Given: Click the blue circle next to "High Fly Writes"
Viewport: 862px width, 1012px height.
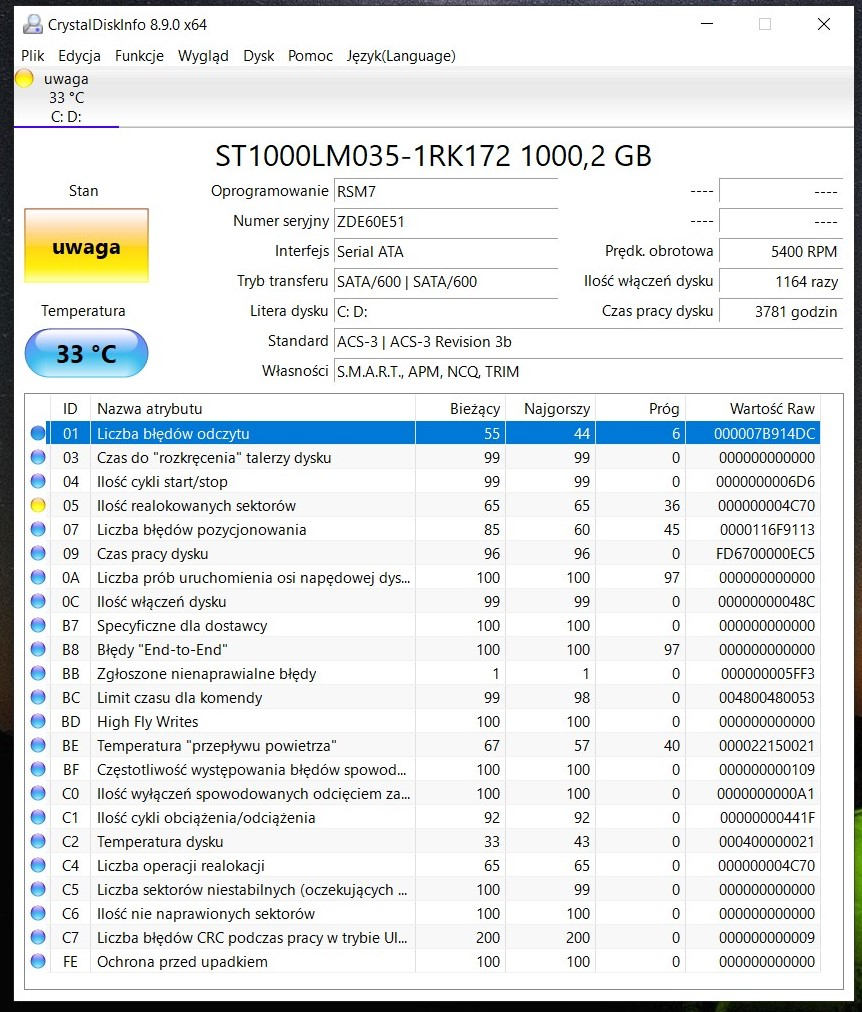Looking at the screenshot, I should point(38,721).
